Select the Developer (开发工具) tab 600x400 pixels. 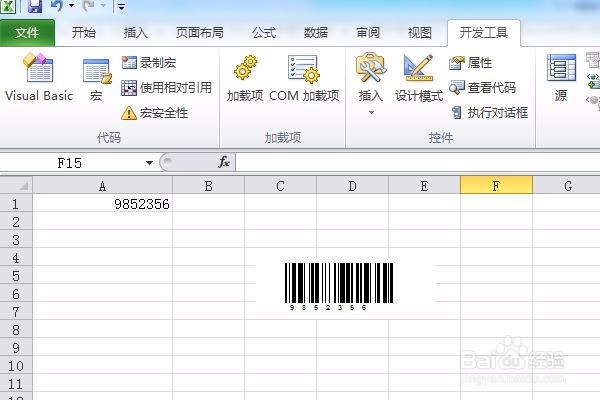pos(484,33)
